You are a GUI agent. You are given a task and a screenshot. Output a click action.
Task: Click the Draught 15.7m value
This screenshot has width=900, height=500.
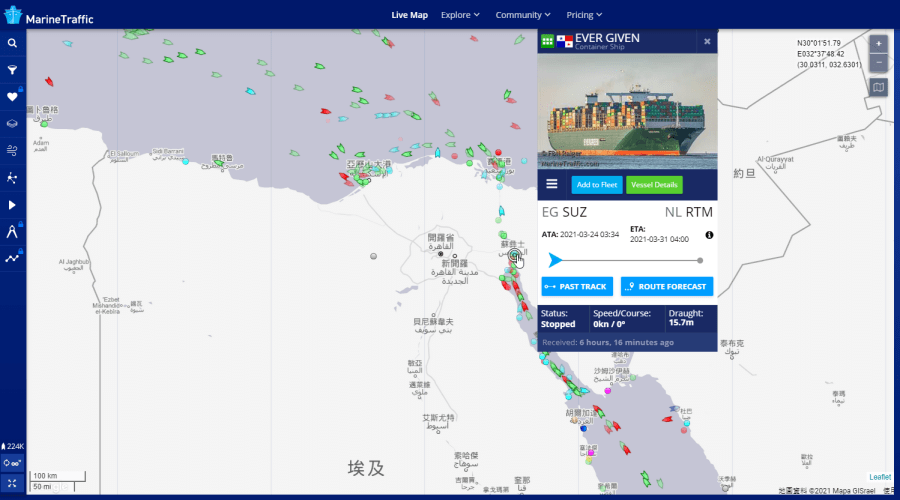click(x=681, y=323)
